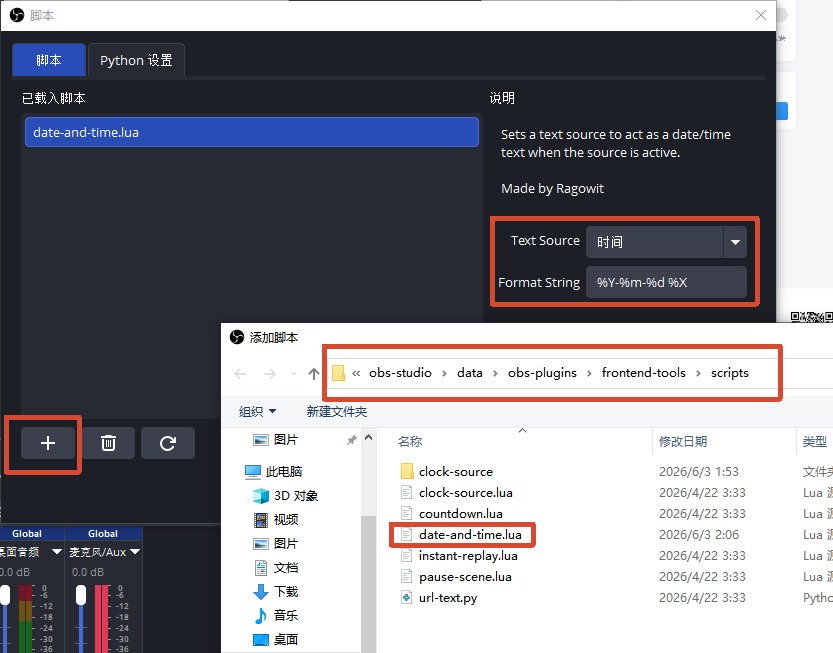Adjust the 麦克风/Aux volume slider
Screen dimensions: 833x653
[x=81, y=595]
